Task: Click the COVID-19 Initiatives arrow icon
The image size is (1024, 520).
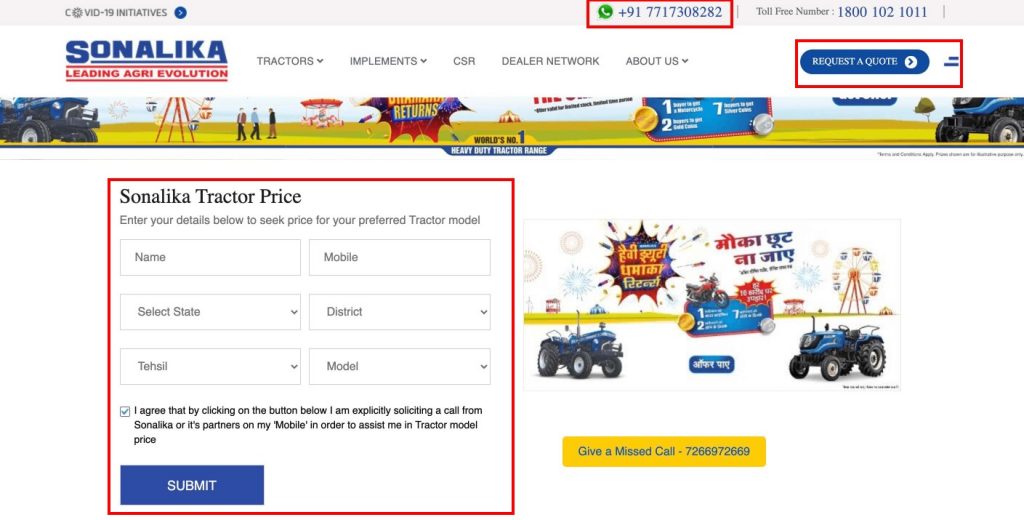Action: click(x=181, y=12)
